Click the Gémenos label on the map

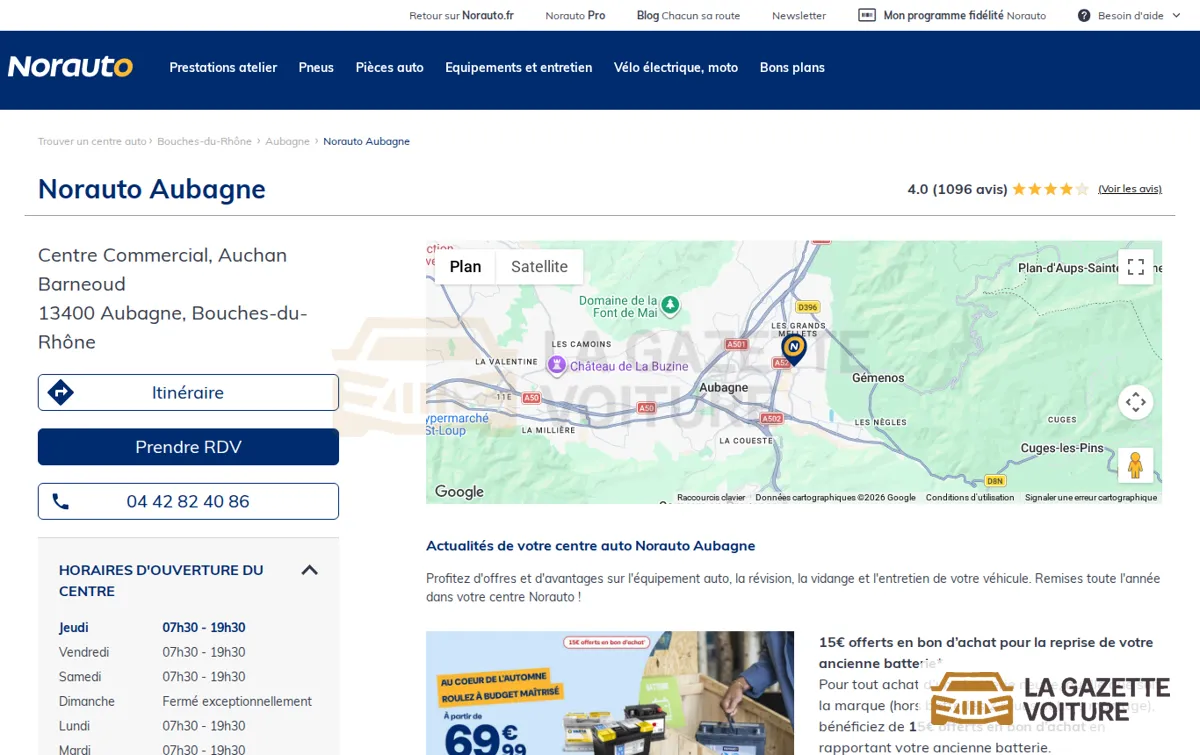tap(878, 378)
